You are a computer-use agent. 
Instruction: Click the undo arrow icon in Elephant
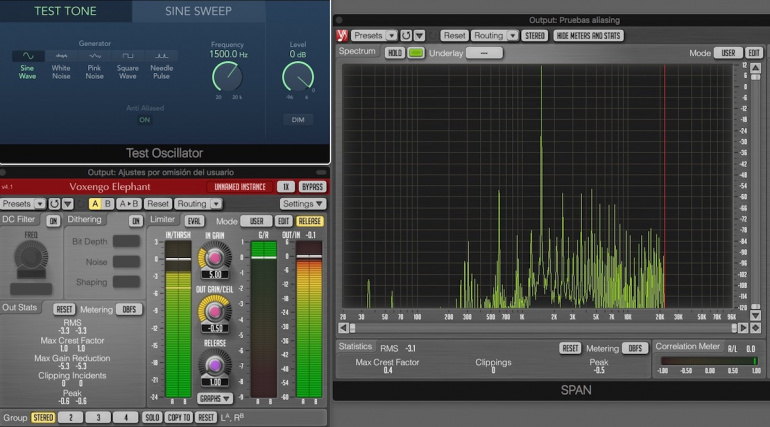(x=54, y=204)
